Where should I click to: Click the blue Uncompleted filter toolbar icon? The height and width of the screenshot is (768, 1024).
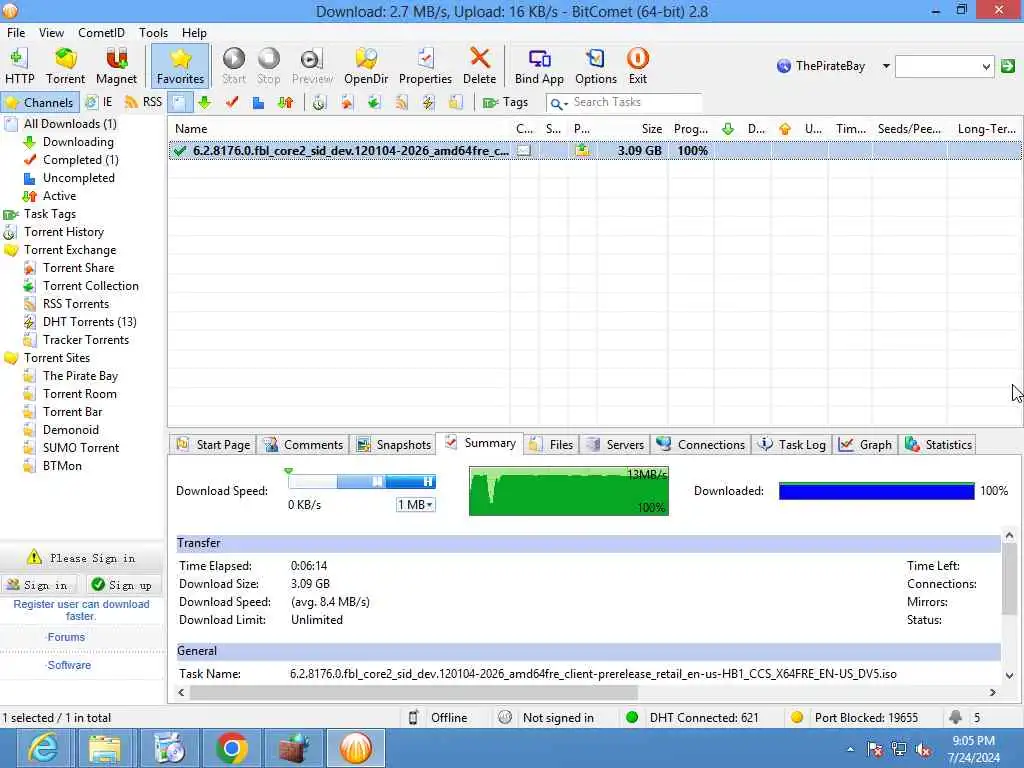(259, 103)
